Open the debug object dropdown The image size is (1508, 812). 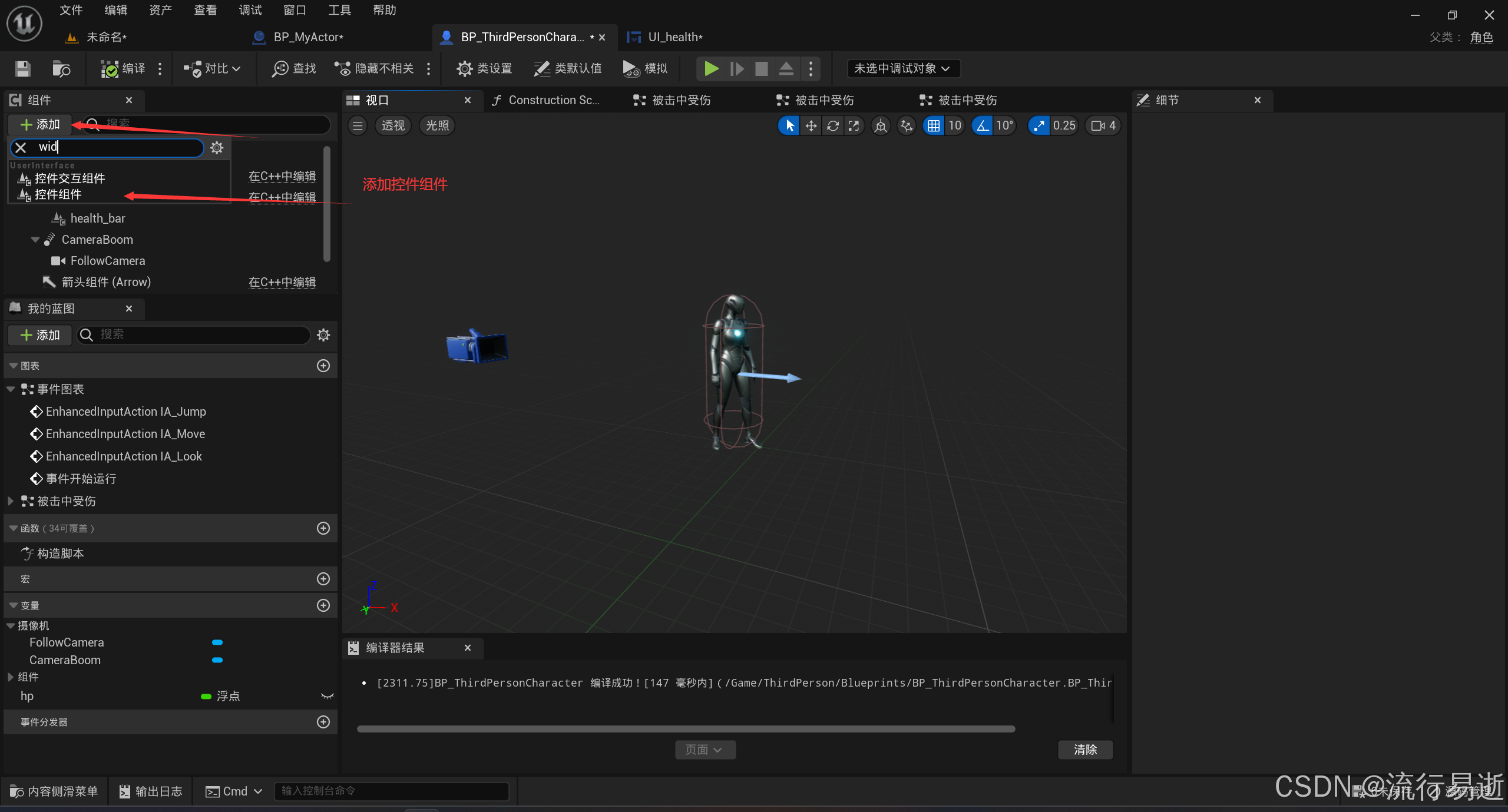point(902,69)
